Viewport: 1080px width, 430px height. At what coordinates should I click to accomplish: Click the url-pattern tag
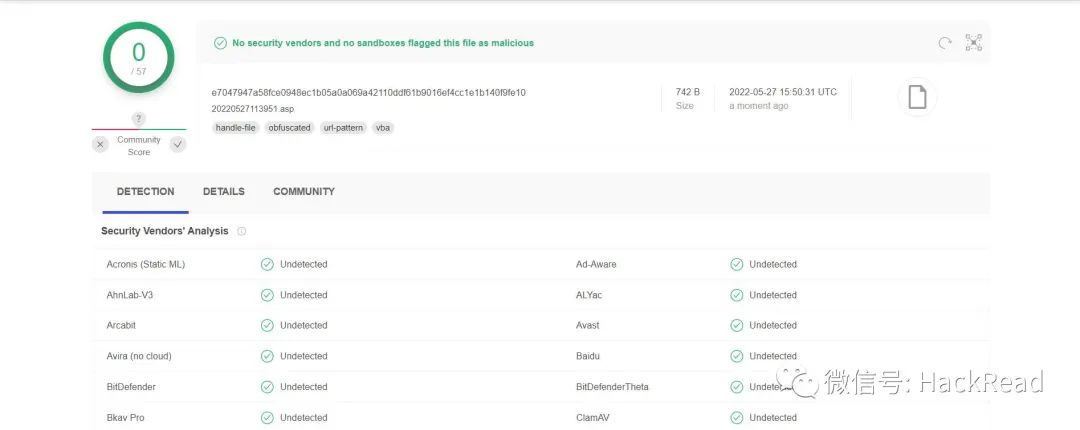pyautogui.click(x=343, y=127)
